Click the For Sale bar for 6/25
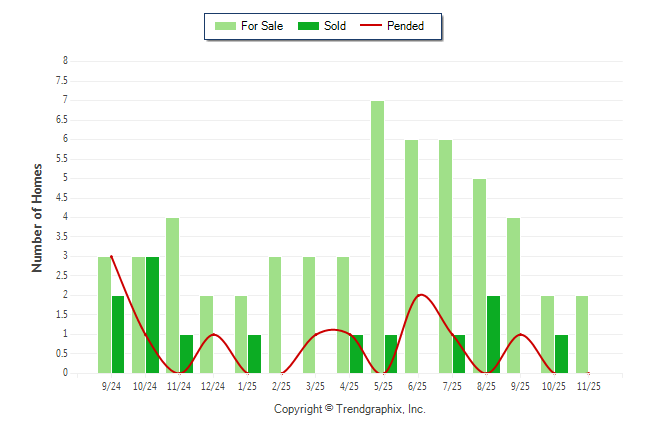This screenshot has width=646, height=434. 411,256
